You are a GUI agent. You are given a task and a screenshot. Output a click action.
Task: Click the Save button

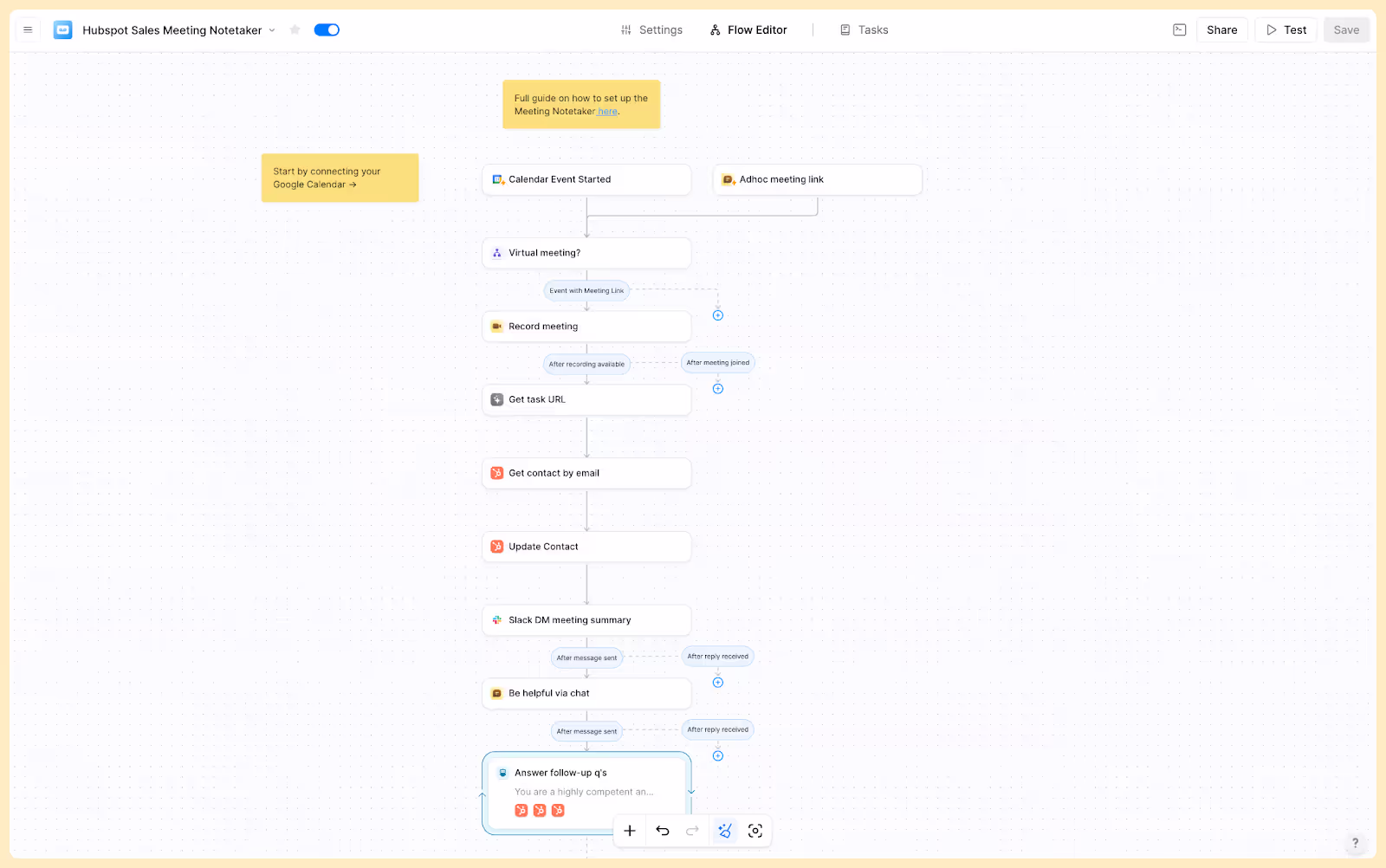(1346, 29)
